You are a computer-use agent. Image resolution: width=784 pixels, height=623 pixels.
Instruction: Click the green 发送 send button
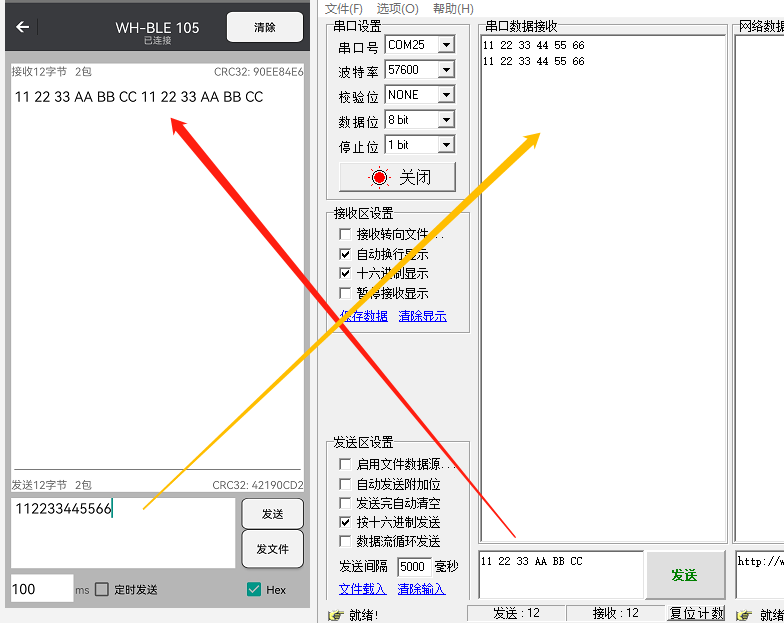tap(684, 575)
